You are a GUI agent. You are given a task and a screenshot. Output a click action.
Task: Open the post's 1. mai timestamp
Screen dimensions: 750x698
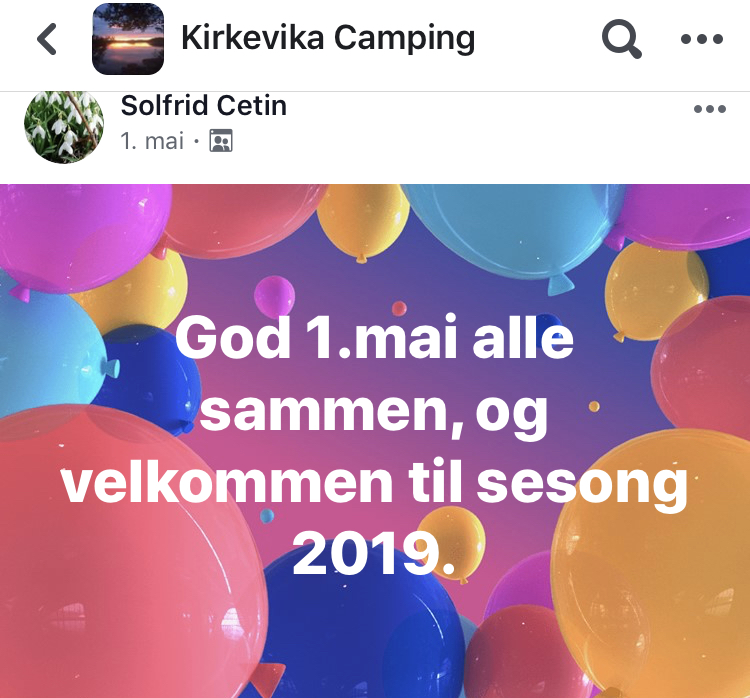click(x=152, y=141)
